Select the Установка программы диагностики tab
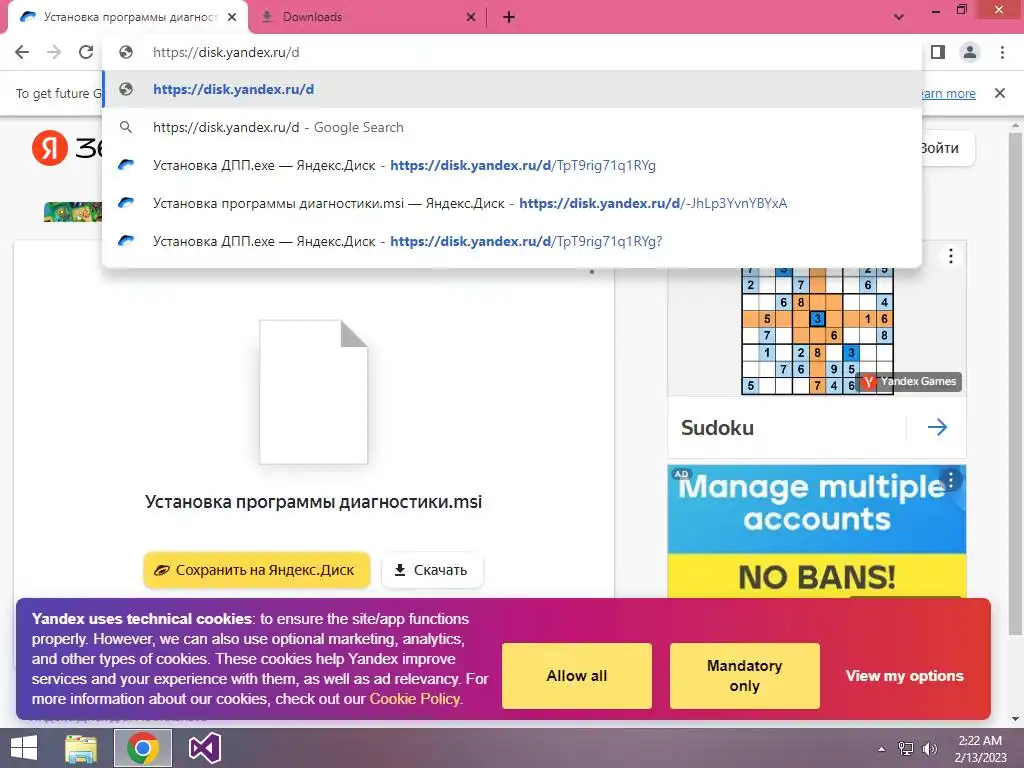 128,18
